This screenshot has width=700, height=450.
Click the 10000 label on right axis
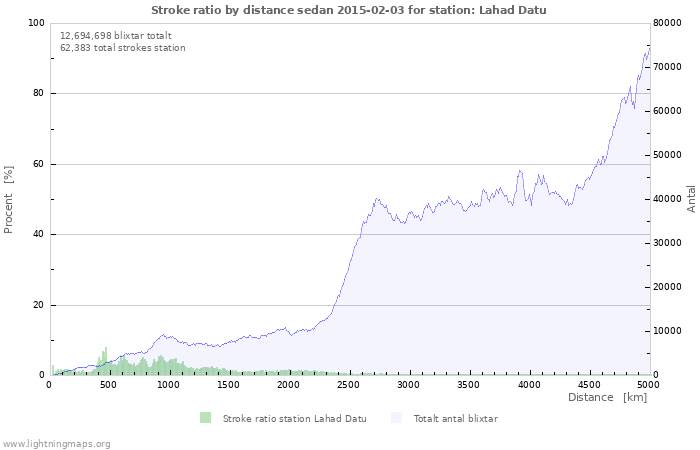point(669,331)
